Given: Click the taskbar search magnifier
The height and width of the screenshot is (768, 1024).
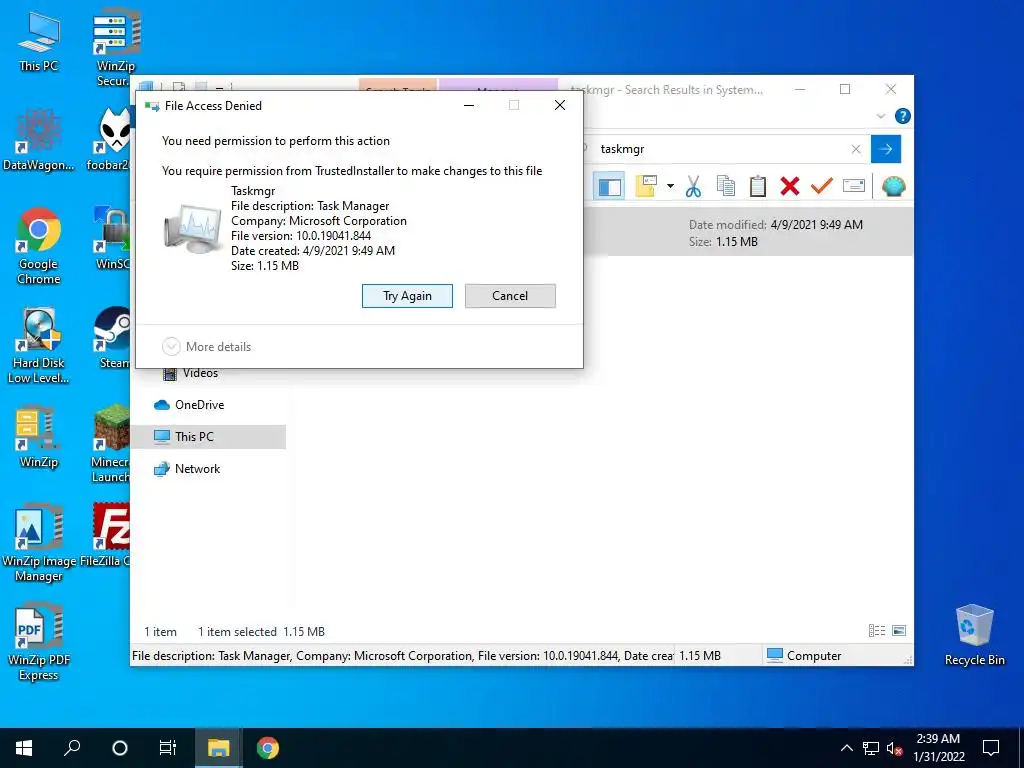Looking at the screenshot, I should point(72,748).
